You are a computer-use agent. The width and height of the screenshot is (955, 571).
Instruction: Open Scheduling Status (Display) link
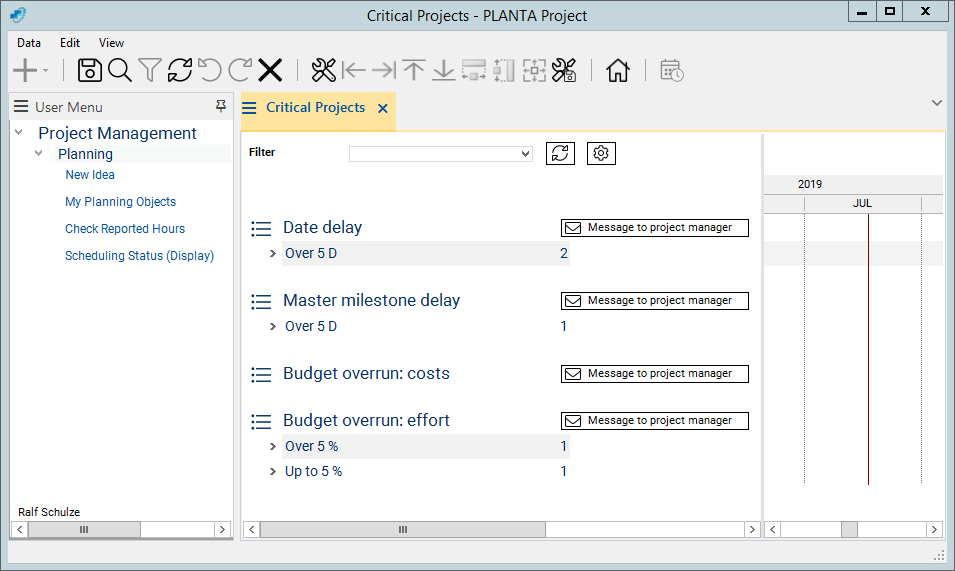tap(139, 256)
